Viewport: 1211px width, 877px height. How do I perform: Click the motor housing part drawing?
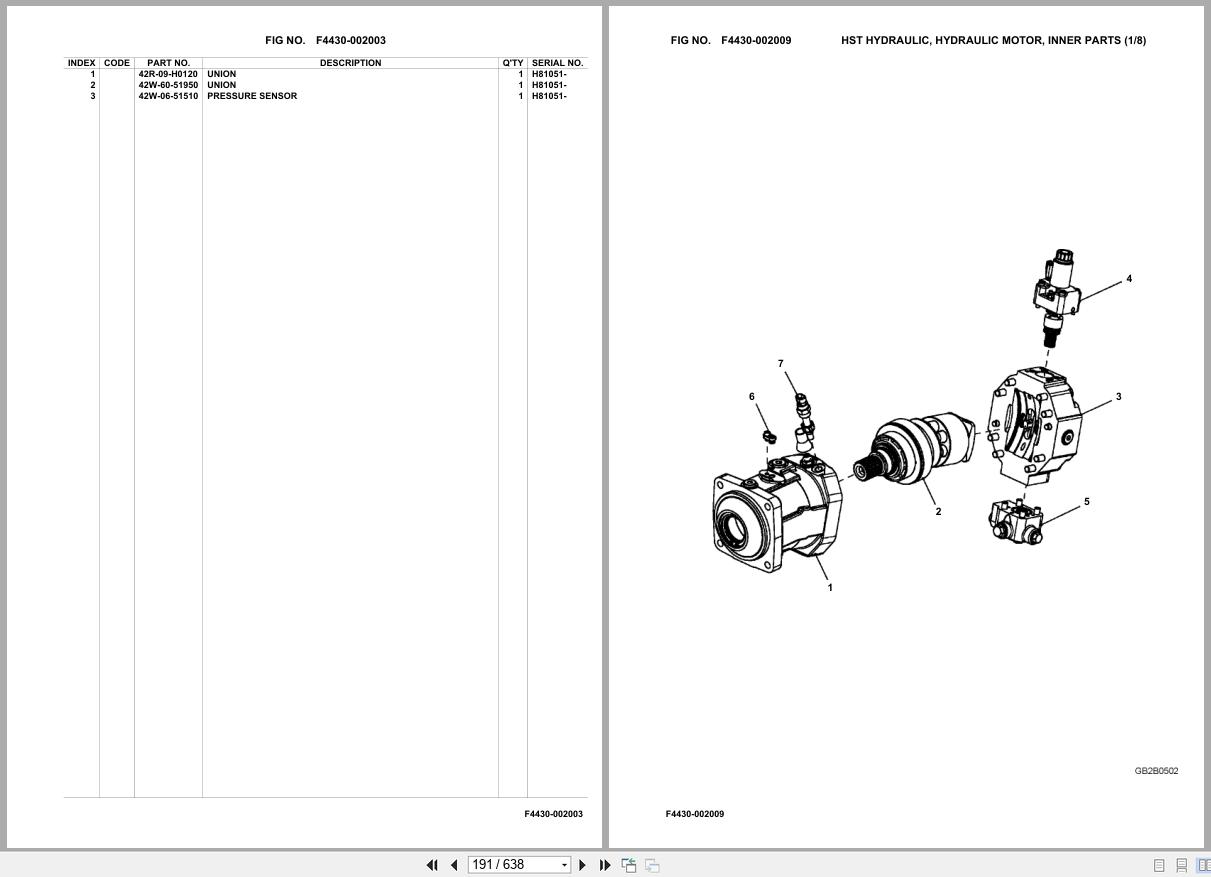777,514
